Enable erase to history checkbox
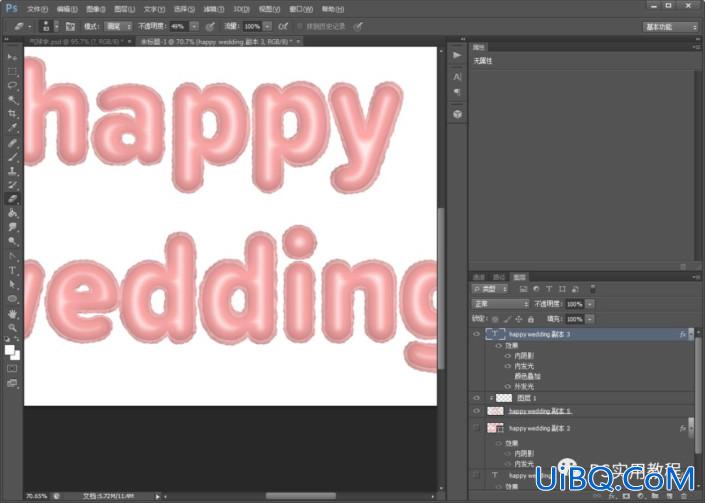The height and width of the screenshot is (503, 705). tap(299, 27)
